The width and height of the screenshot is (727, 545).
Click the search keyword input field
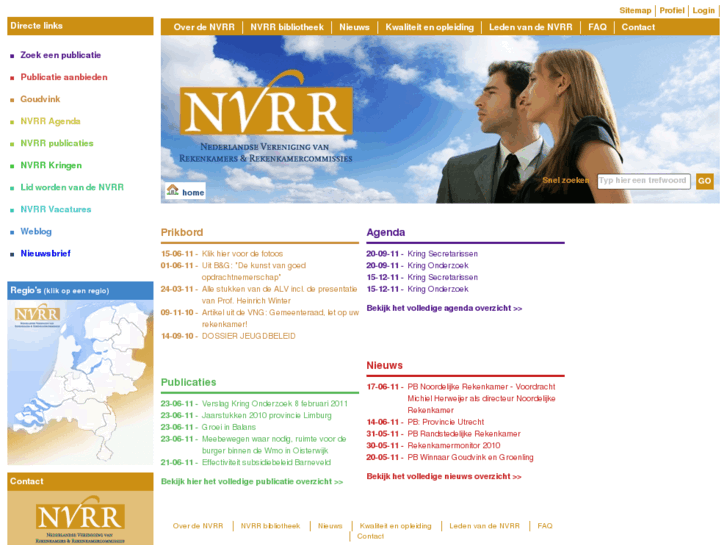pos(644,181)
